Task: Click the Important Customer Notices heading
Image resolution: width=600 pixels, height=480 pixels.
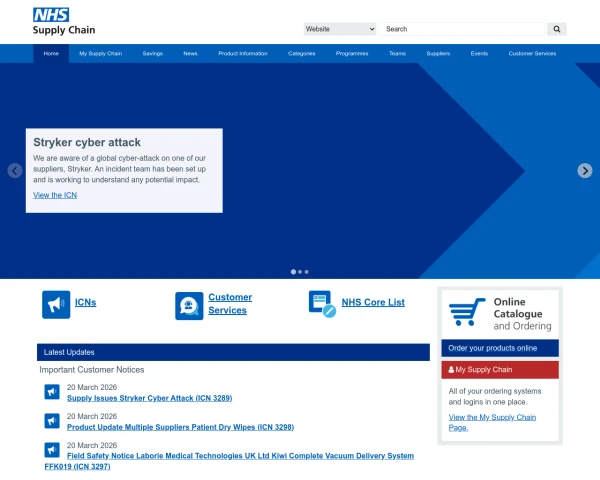Action: tap(92, 370)
